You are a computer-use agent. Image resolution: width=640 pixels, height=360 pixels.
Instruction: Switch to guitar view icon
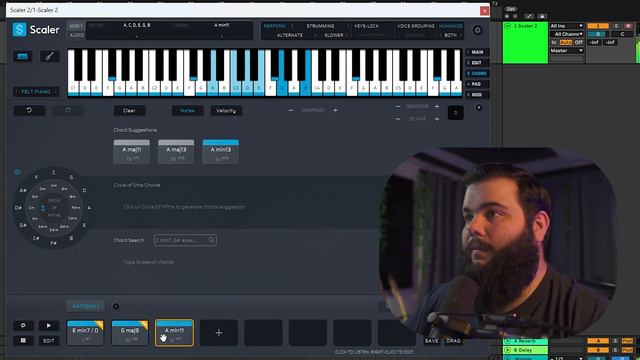point(49,56)
